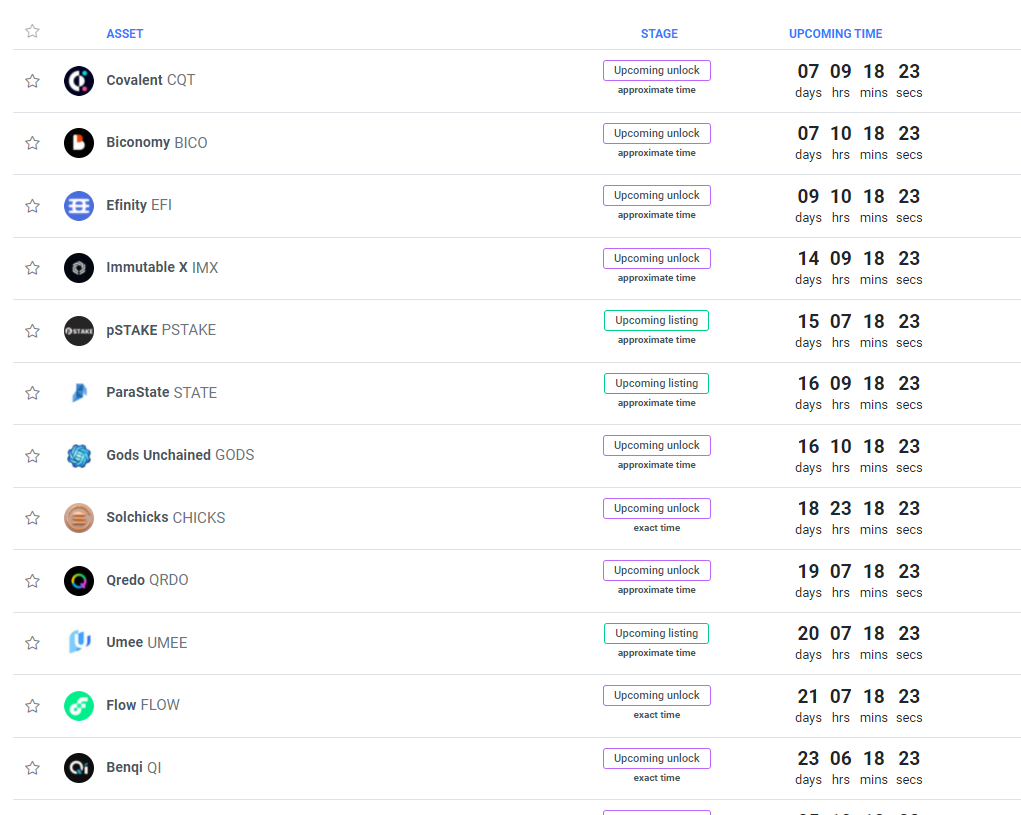Screen dimensions: 1021x815
Task: Click Umee's Upcoming listing badge
Action: click(656, 633)
